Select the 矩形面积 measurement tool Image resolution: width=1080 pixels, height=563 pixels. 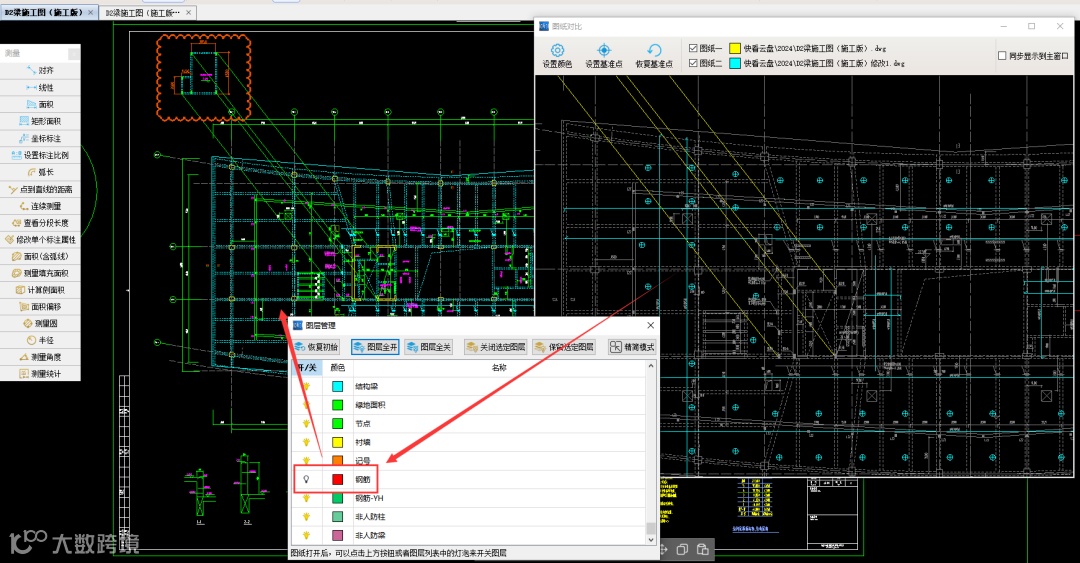click(40, 121)
